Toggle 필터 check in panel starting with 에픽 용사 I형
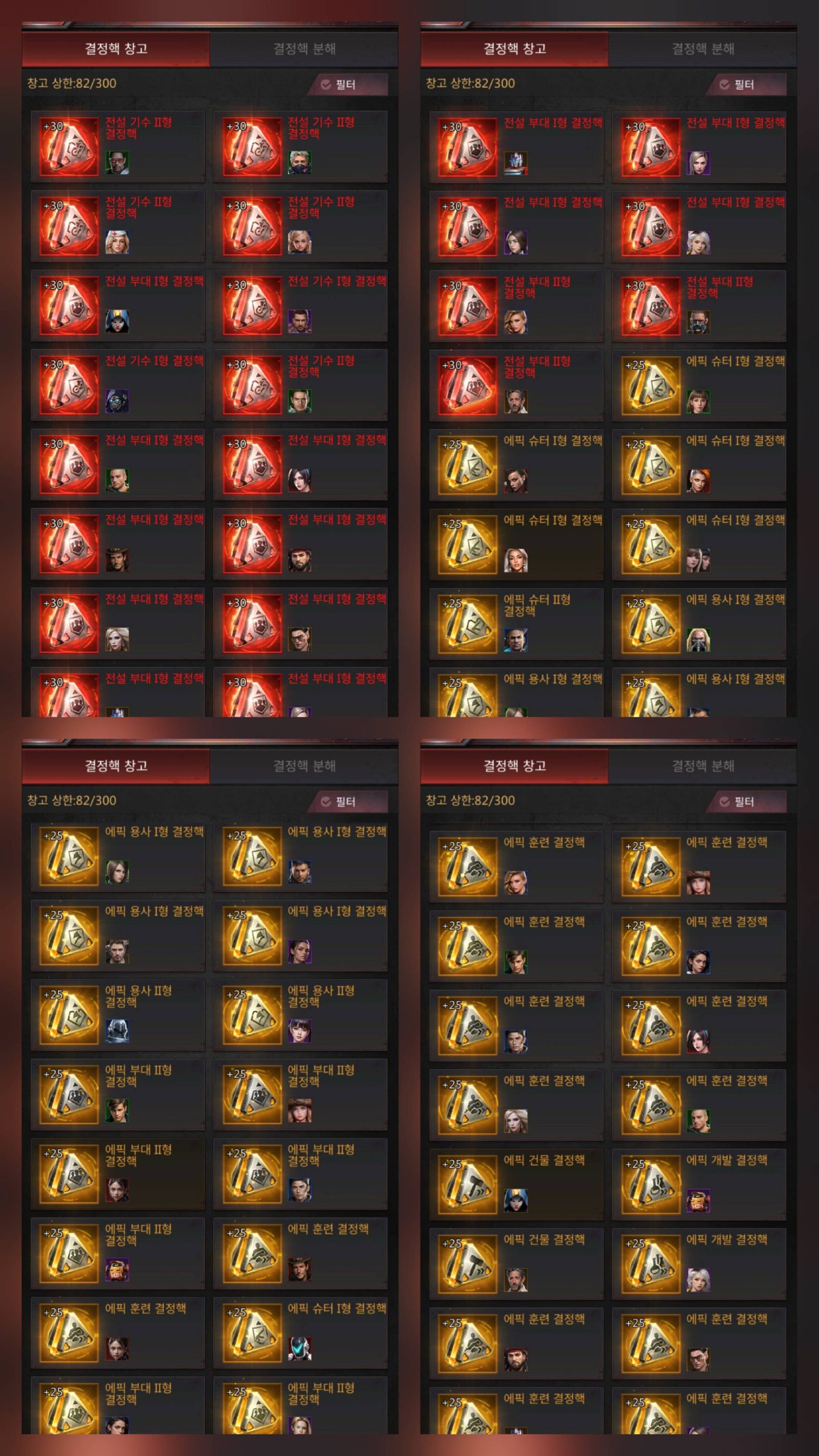Viewport: 819px width, 1456px height. tap(325, 801)
